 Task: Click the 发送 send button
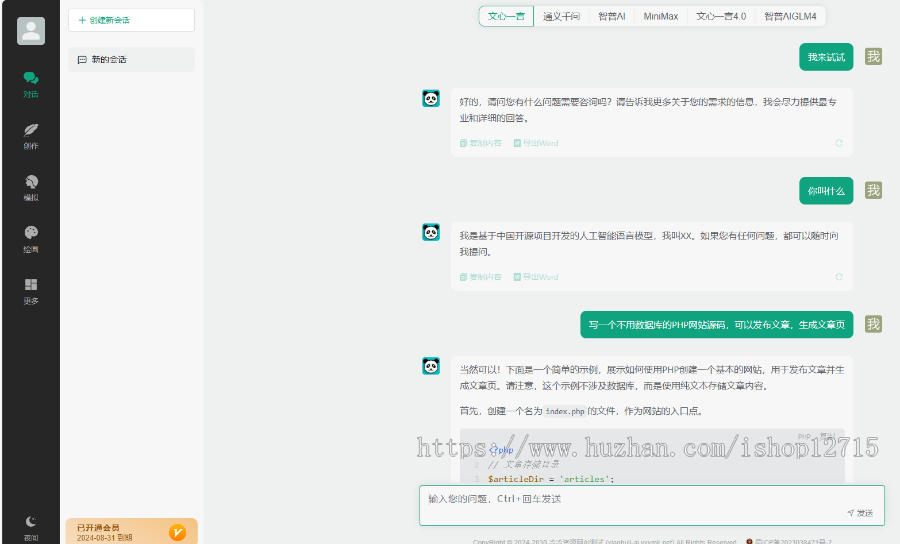click(860, 513)
